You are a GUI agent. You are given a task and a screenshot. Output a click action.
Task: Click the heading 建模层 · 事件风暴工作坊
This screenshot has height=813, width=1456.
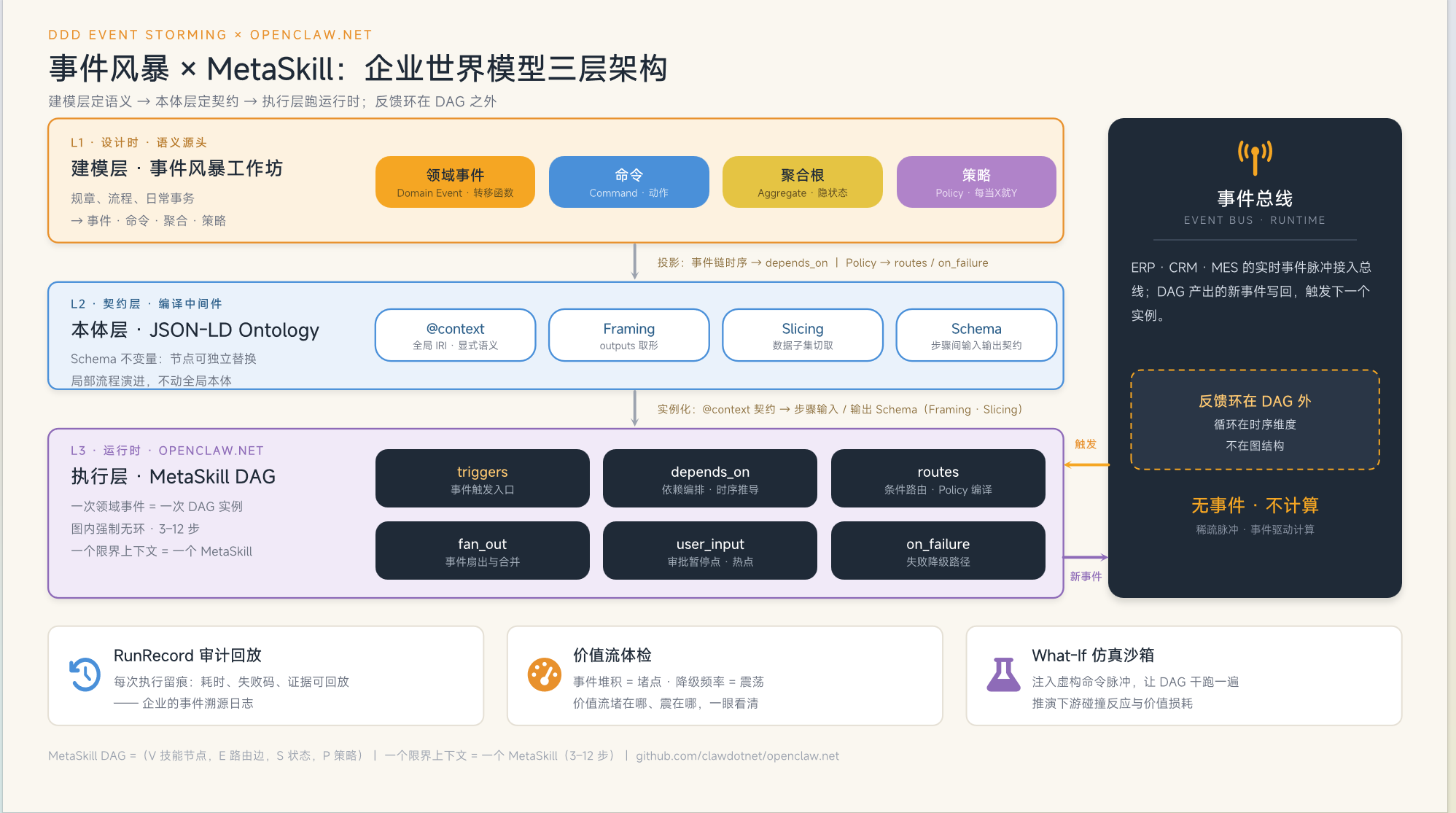(x=176, y=168)
